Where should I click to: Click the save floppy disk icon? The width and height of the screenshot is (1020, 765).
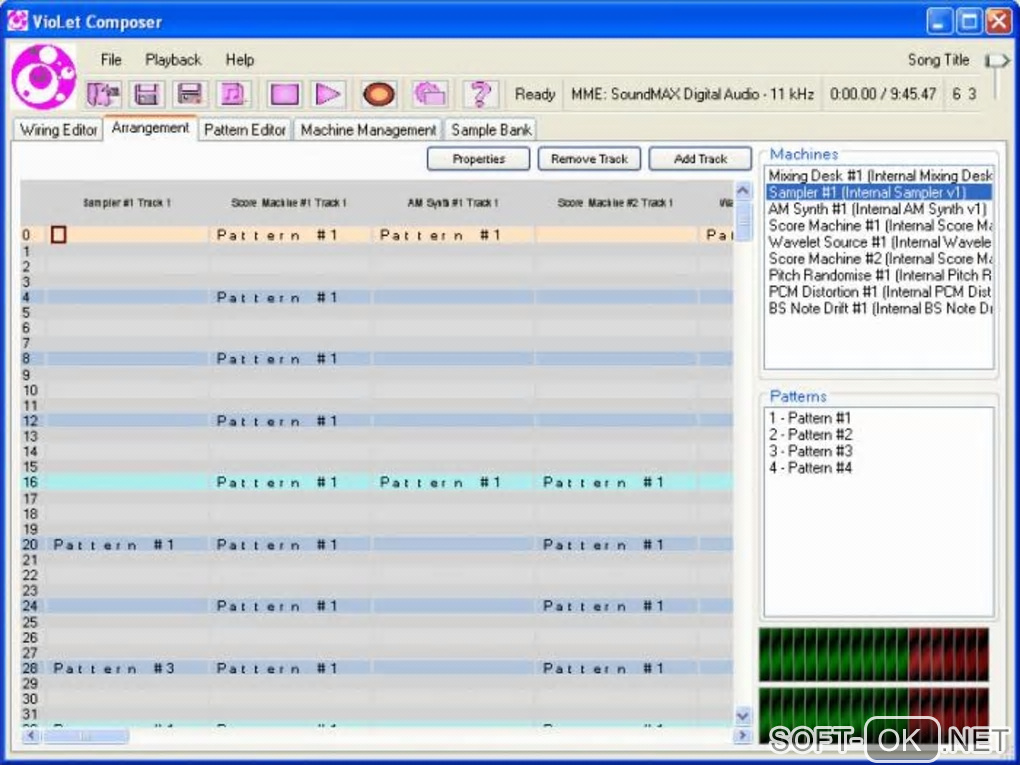pos(147,94)
